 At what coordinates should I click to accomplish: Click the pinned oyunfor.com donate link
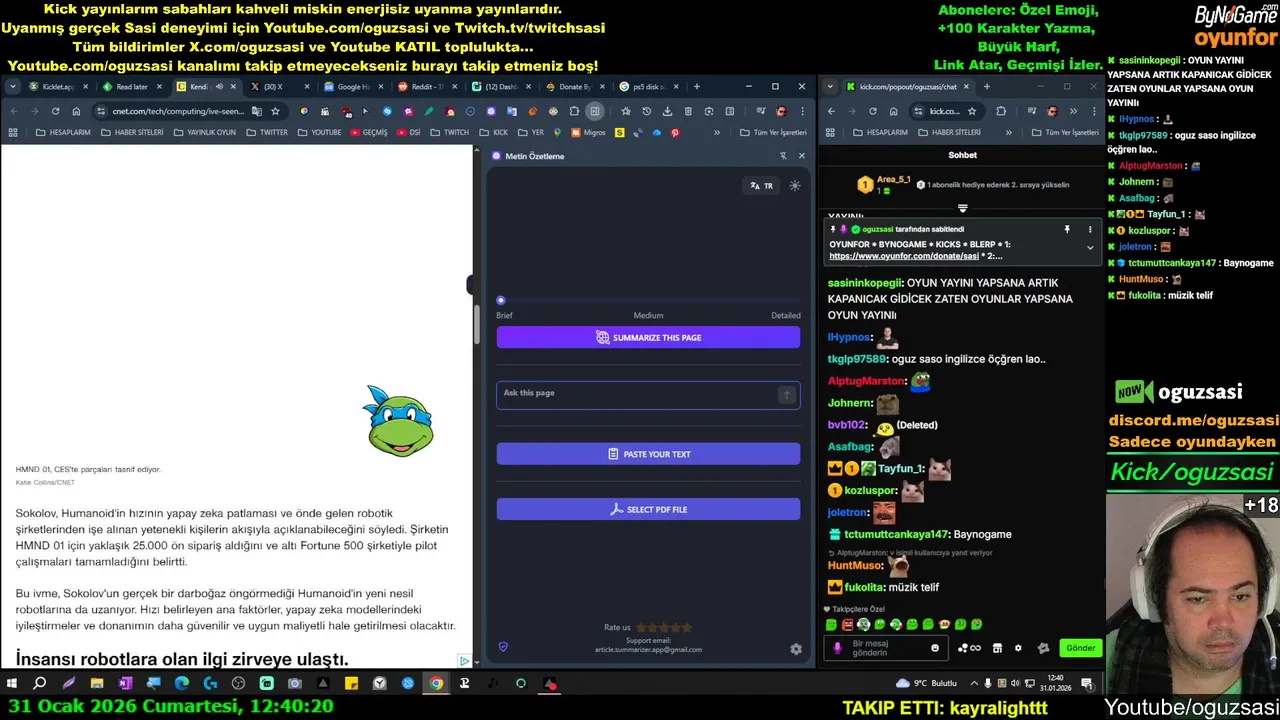pos(904,256)
